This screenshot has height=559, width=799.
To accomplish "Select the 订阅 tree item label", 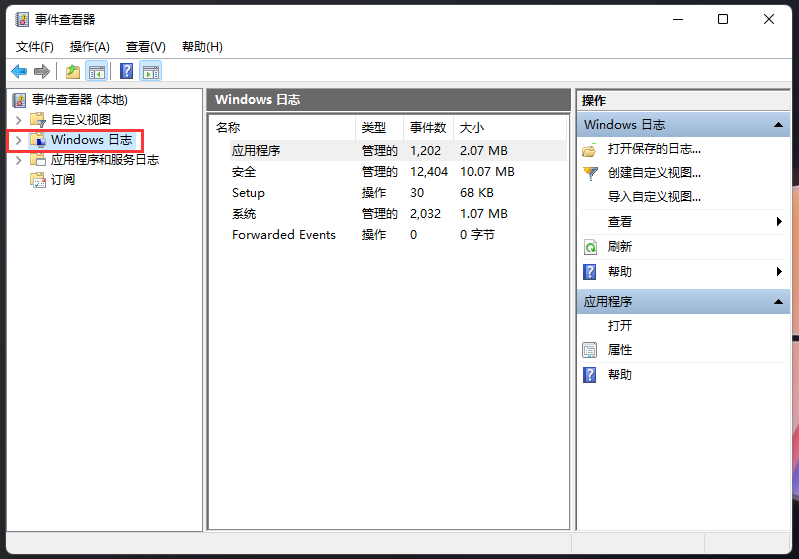I will [63, 180].
